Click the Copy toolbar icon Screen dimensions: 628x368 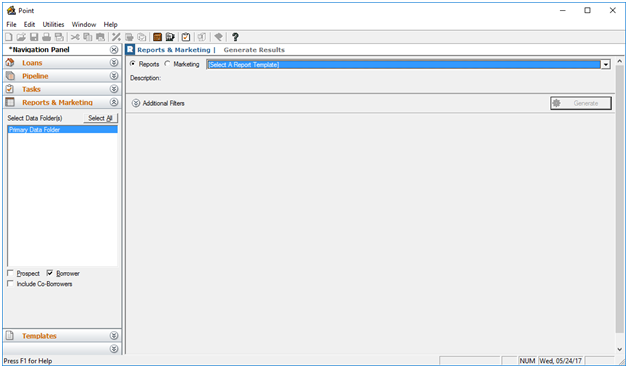coord(88,37)
